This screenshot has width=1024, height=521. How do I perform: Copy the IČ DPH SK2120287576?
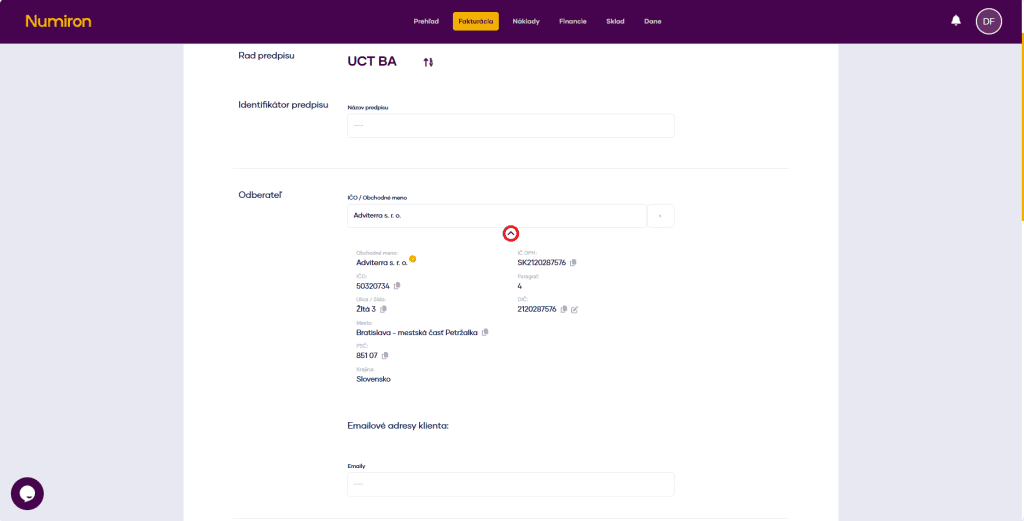coord(573,263)
